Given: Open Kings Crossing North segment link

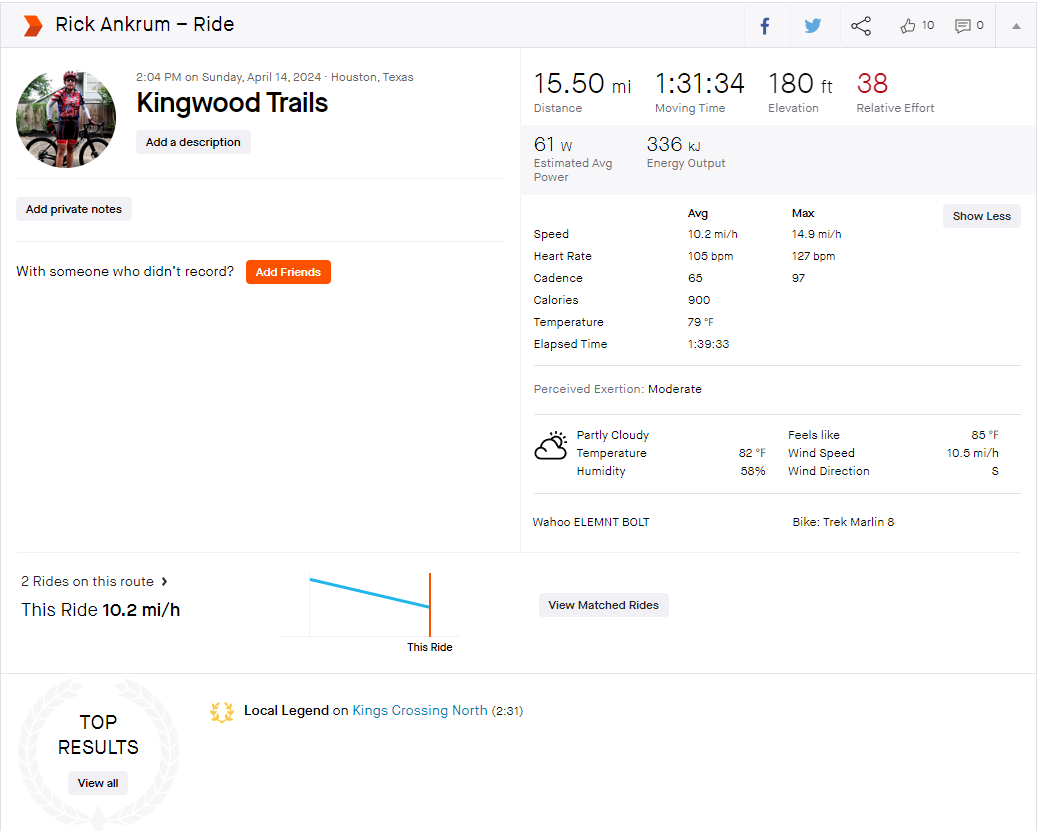Looking at the screenshot, I should (x=420, y=710).
